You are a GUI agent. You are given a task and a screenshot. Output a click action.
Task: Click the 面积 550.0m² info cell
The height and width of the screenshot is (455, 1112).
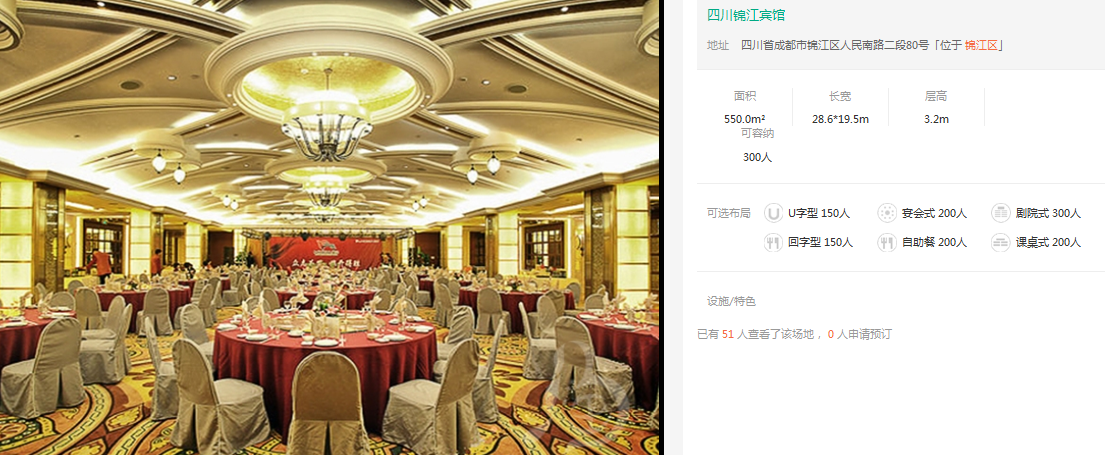[x=745, y=107]
